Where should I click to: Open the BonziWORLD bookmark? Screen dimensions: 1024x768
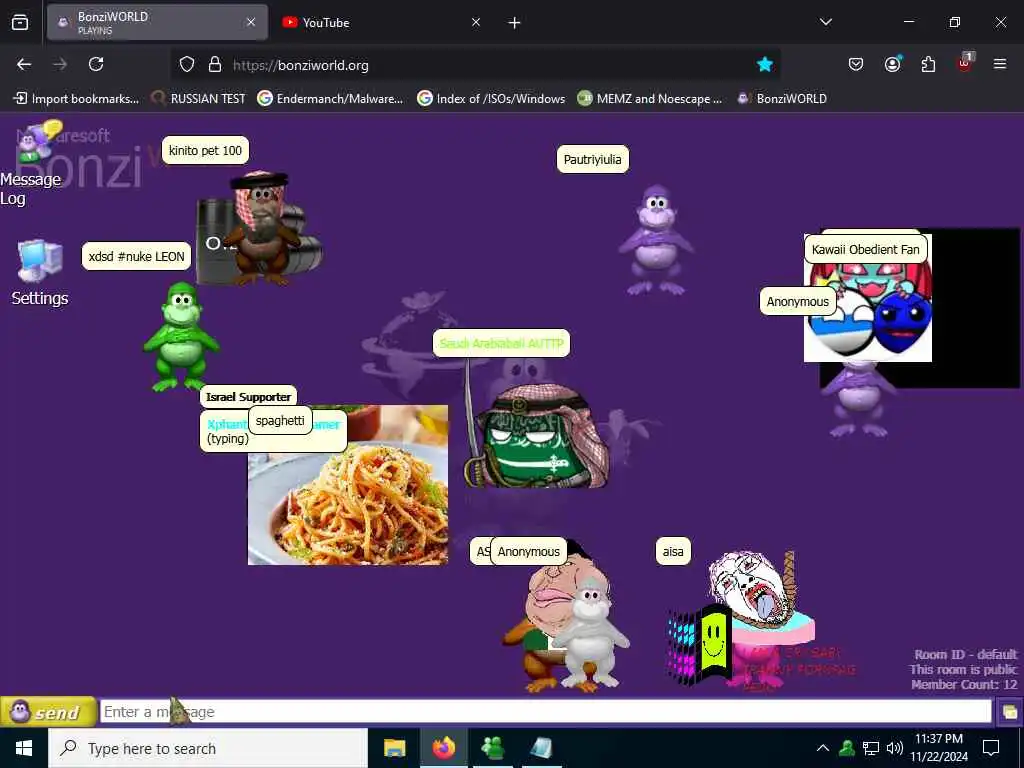point(782,99)
